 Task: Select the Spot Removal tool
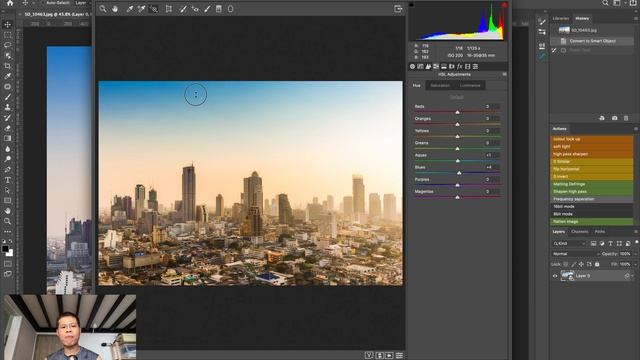point(183,9)
